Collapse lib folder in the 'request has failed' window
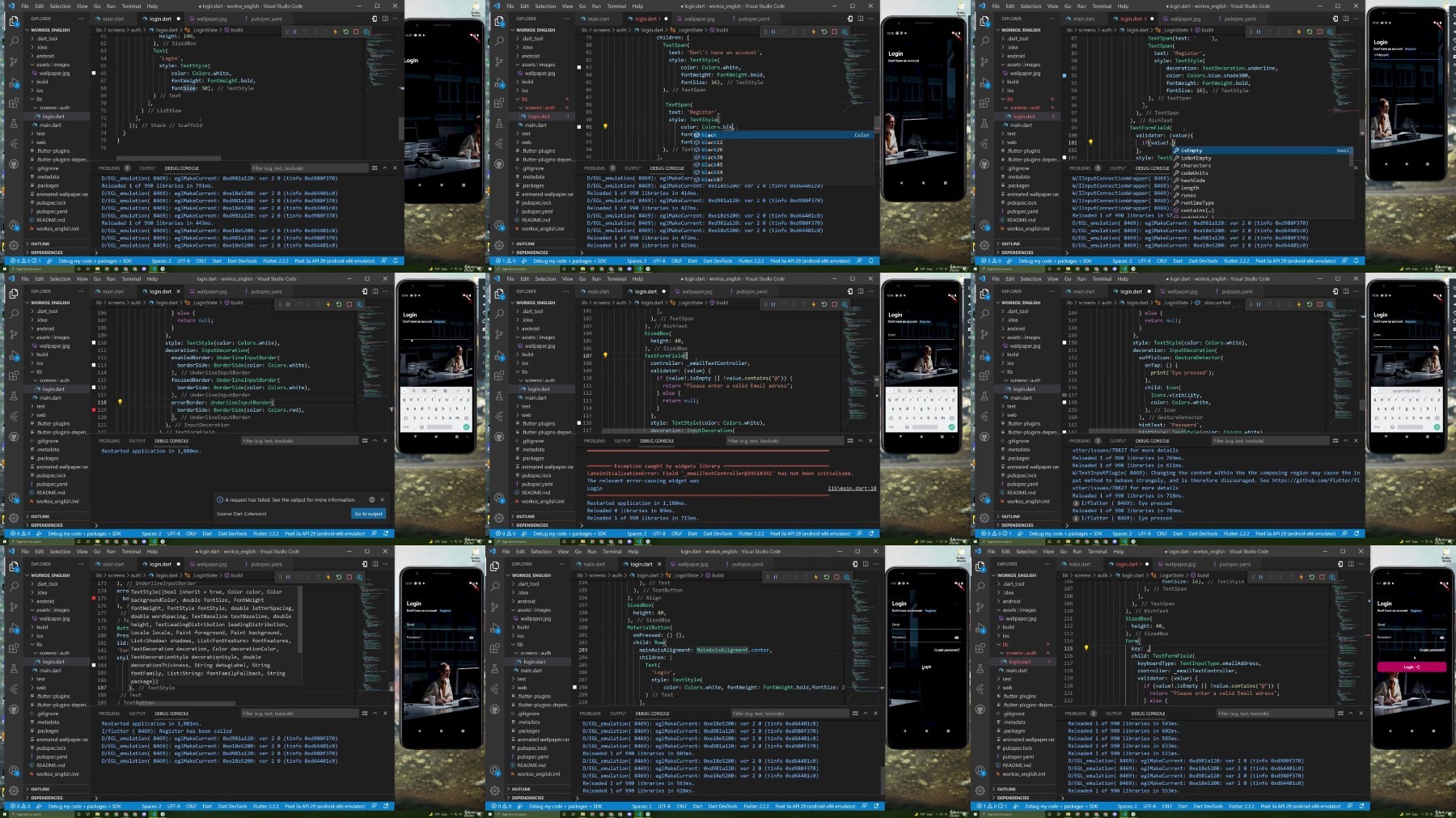The width and height of the screenshot is (1456, 818). click(38, 371)
